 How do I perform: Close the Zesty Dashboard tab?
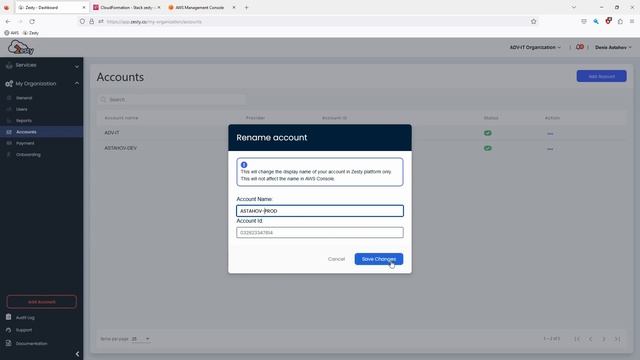point(84,7)
